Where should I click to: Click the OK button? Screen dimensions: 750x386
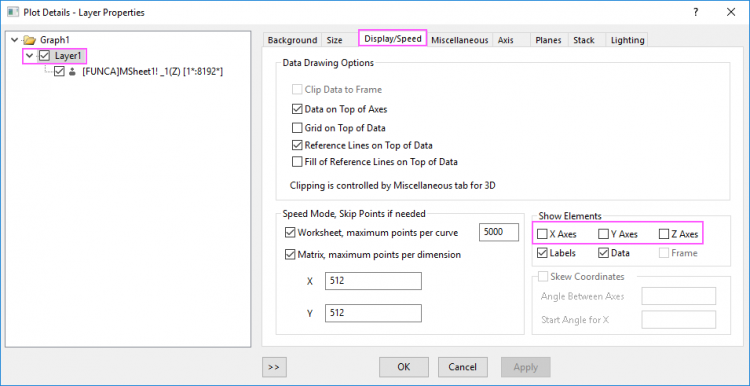(x=404, y=367)
